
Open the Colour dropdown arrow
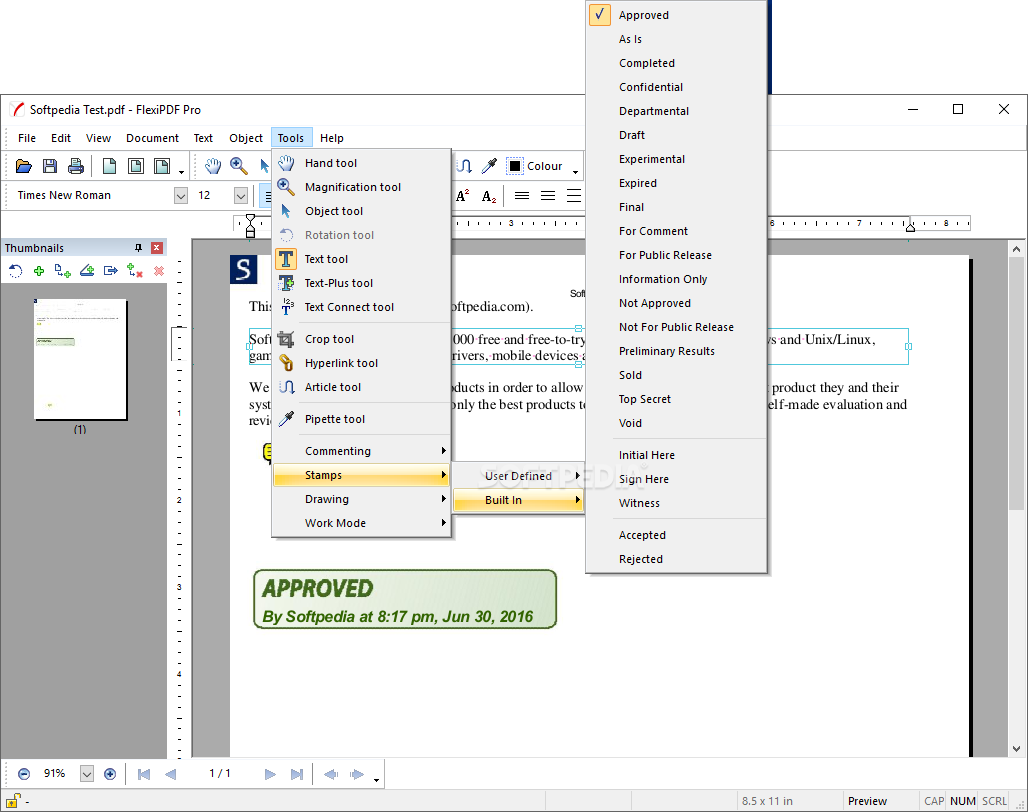575,170
